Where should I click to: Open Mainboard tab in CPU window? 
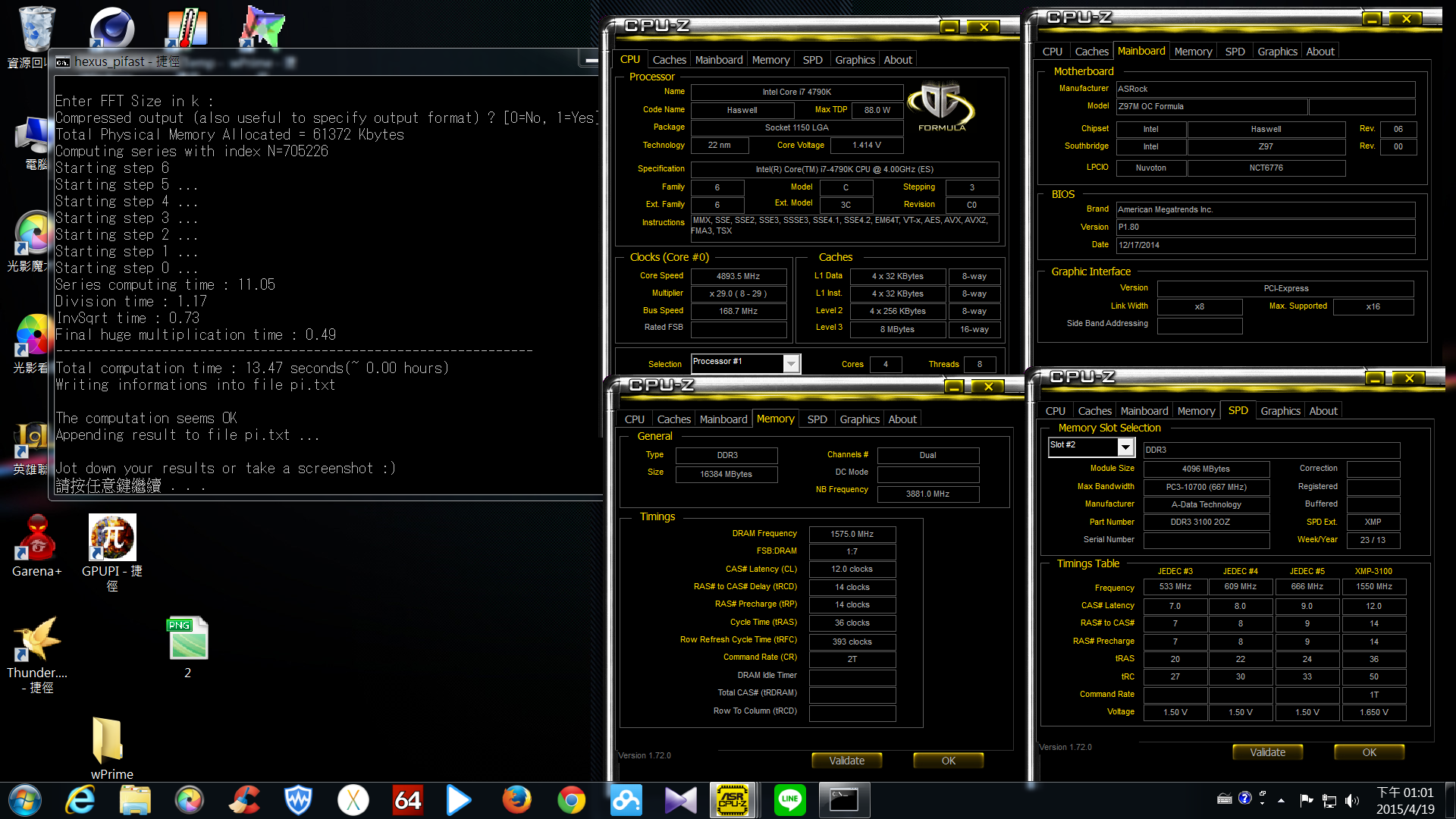tap(719, 60)
